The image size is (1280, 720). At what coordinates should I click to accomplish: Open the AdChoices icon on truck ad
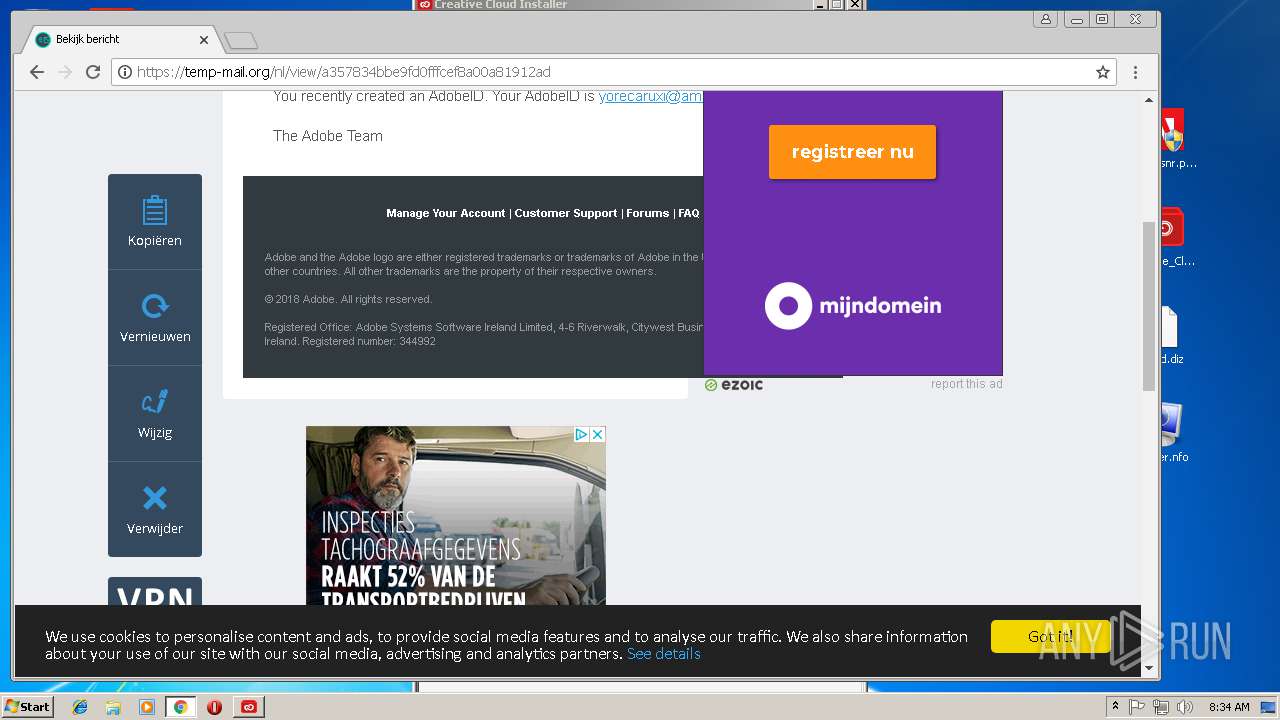(x=580, y=434)
